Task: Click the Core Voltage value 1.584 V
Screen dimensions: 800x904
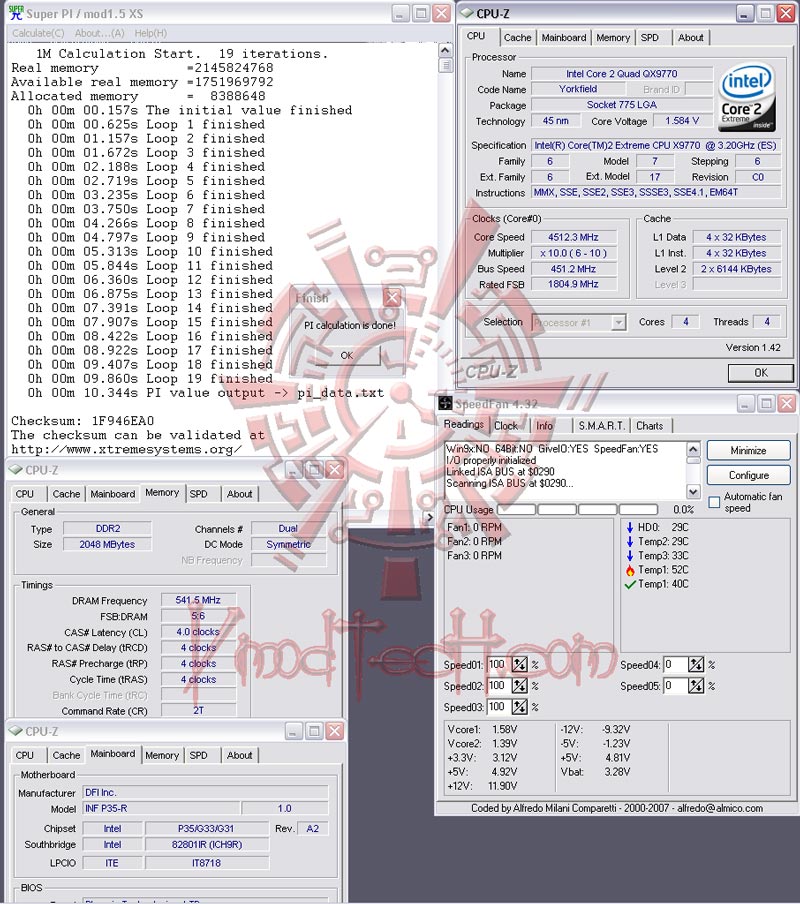Action: (682, 121)
